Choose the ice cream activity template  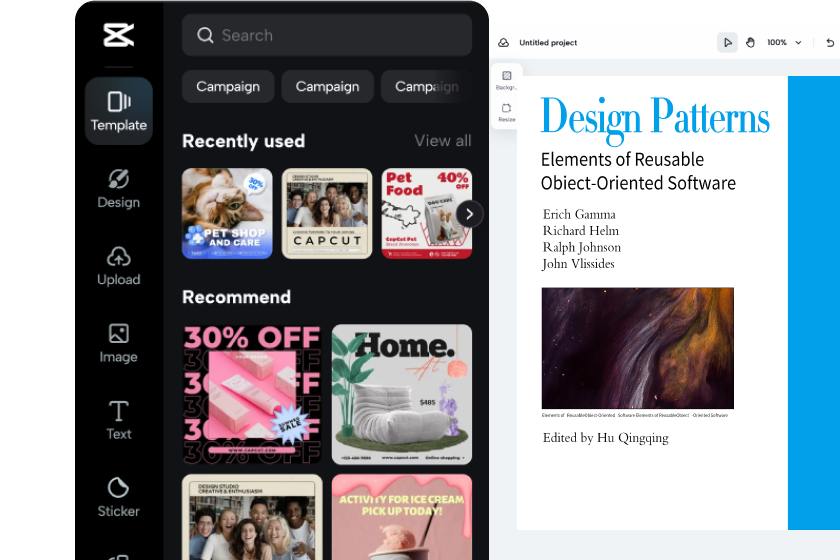402,517
